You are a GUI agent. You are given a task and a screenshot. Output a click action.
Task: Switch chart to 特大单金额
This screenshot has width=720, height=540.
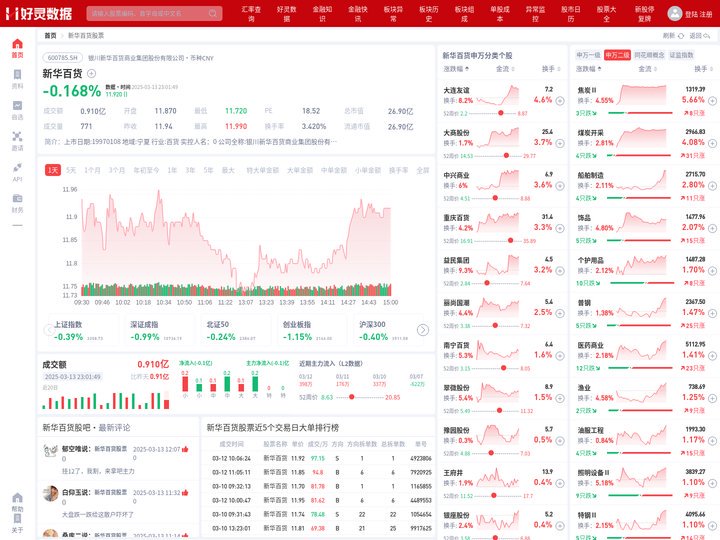pyautogui.click(x=263, y=170)
